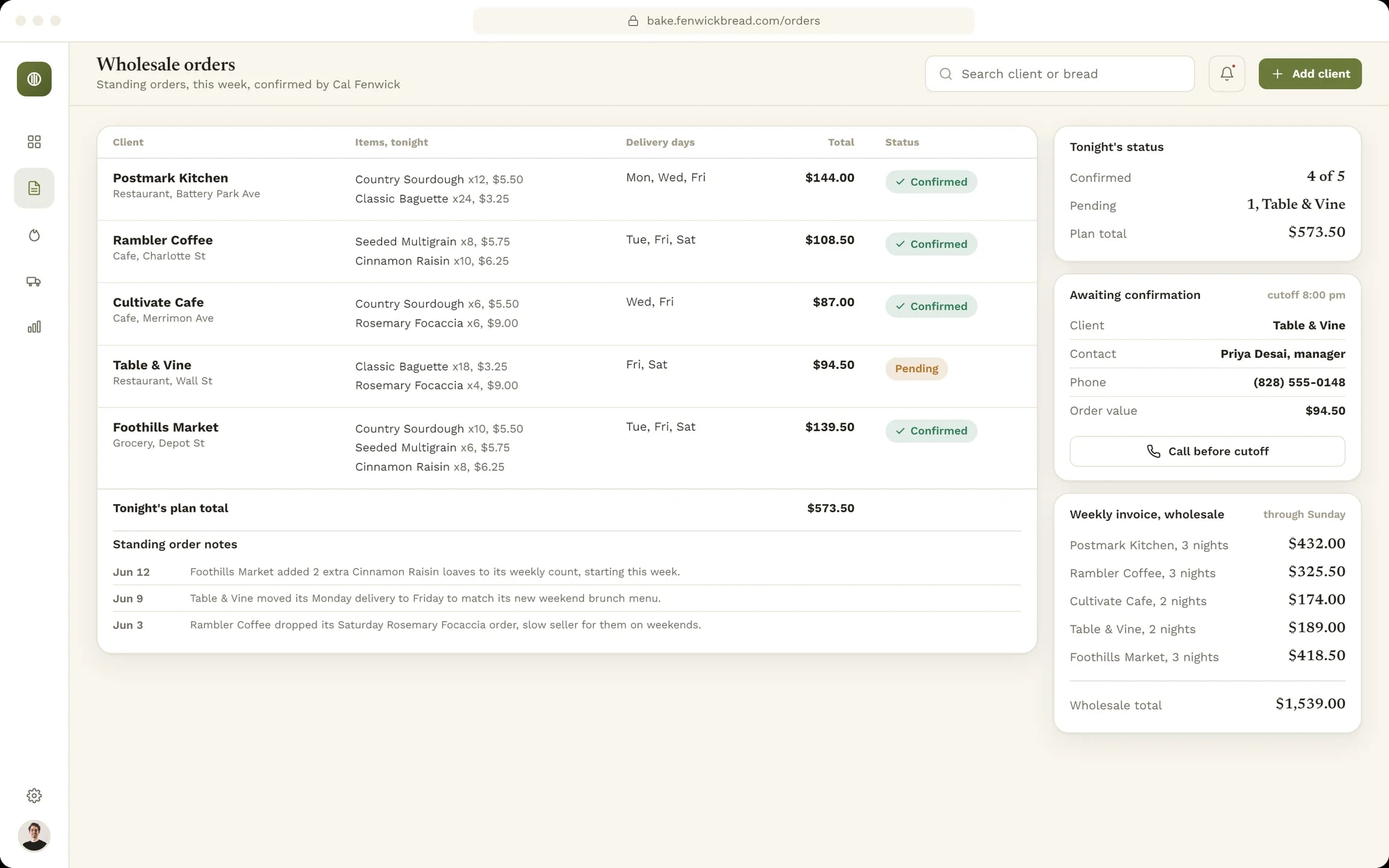Click Cultivate Cafe, 2 nights invoice row
This screenshot has height=868, width=1389.
(1208, 600)
